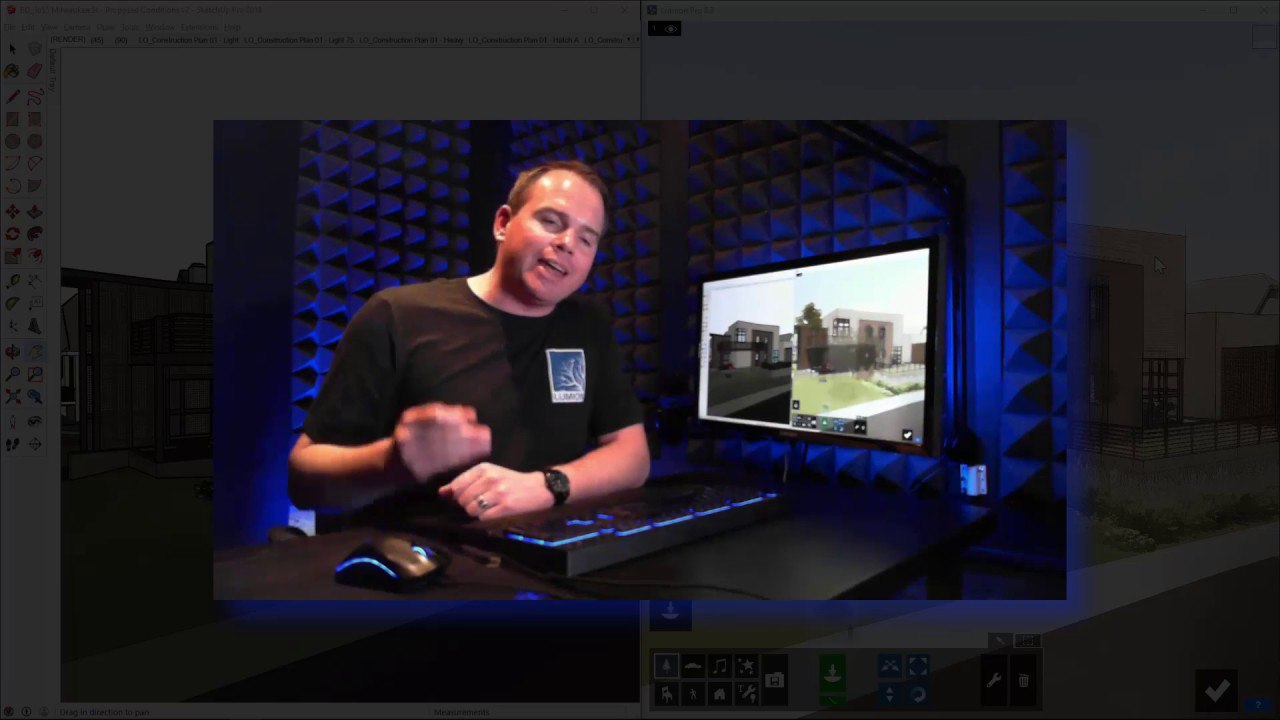Activate the Pan hand tool

[34, 352]
